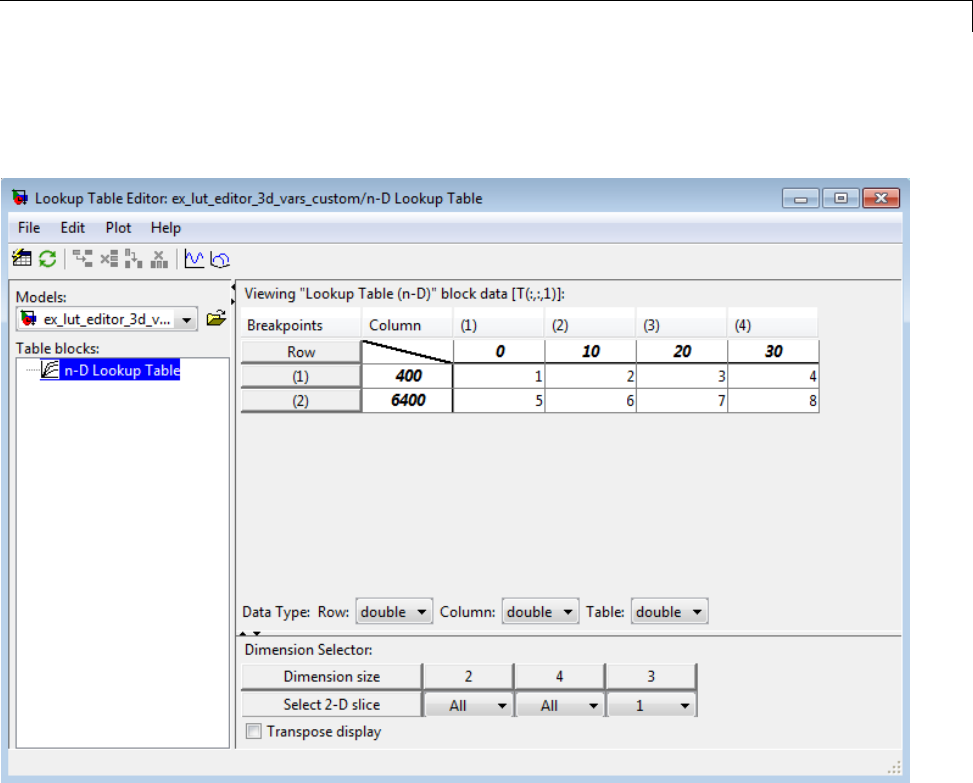Click the Dimension size label cell
This screenshot has height=783, width=973.
(x=331, y=676)
